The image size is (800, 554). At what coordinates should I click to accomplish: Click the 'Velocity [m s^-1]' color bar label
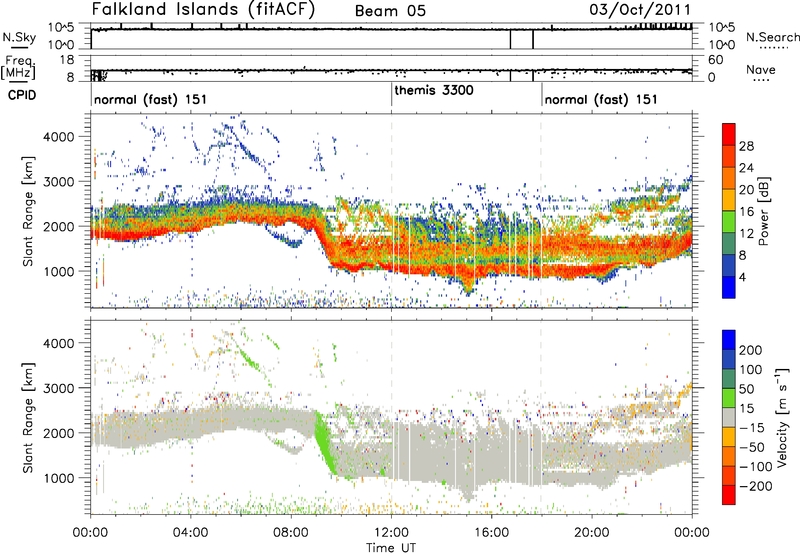click(782, 417)
